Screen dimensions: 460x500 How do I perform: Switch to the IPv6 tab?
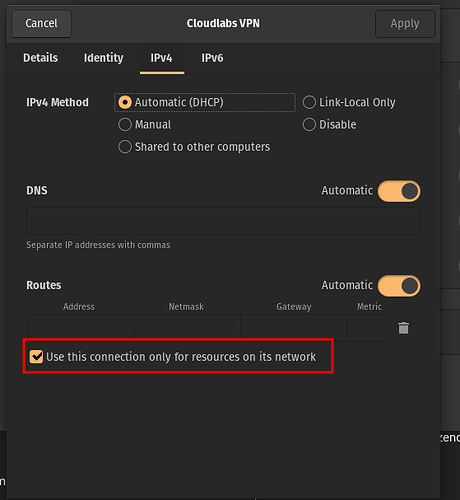point(212,58)
